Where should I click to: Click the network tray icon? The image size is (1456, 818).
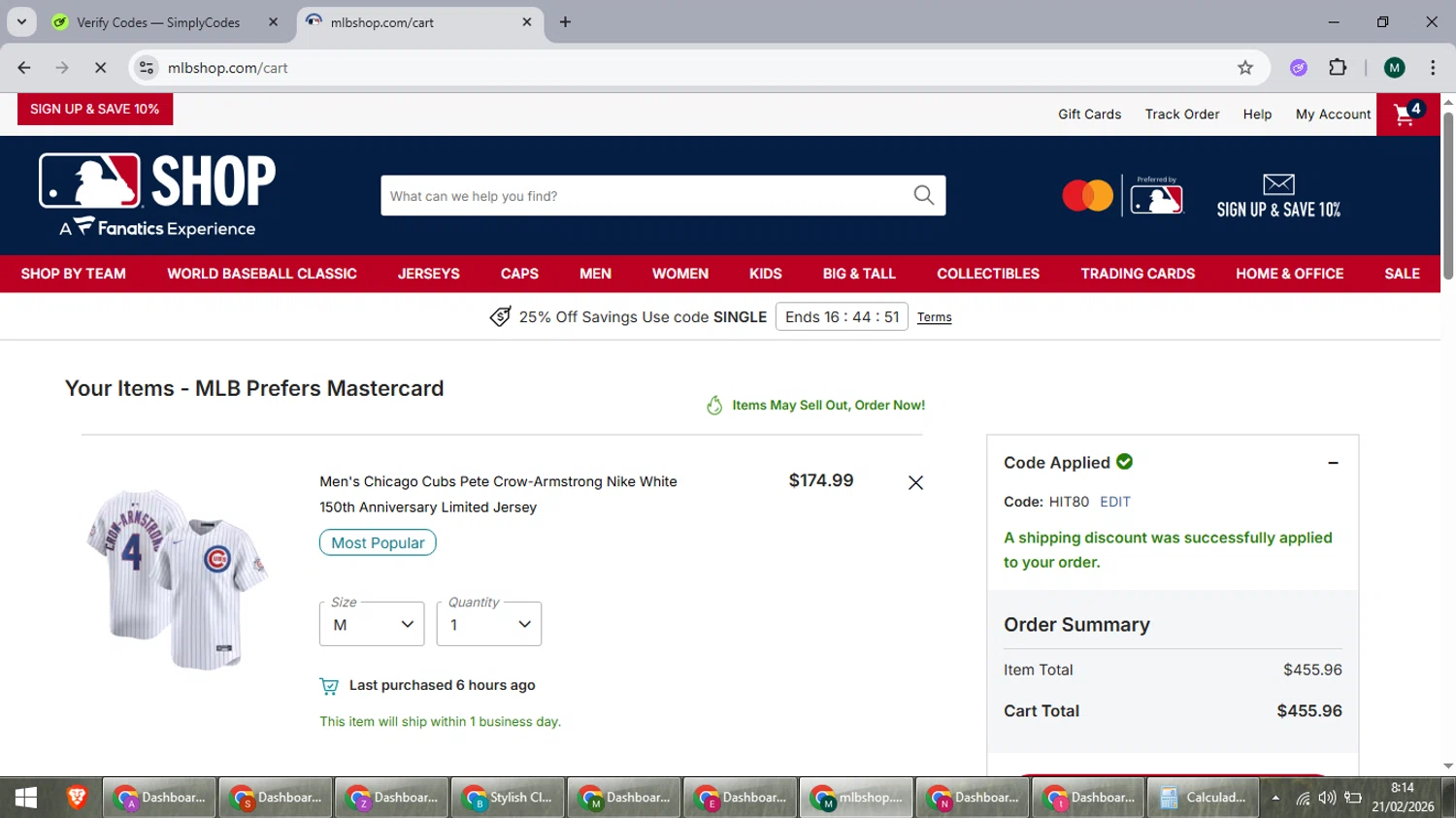point(1303,798)
